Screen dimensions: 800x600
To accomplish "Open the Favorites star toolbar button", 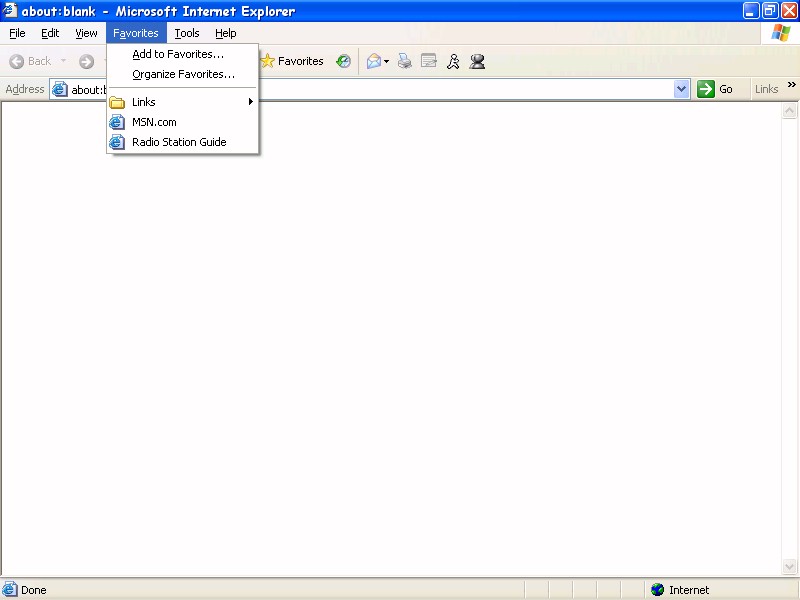I will tap(292, 61).
